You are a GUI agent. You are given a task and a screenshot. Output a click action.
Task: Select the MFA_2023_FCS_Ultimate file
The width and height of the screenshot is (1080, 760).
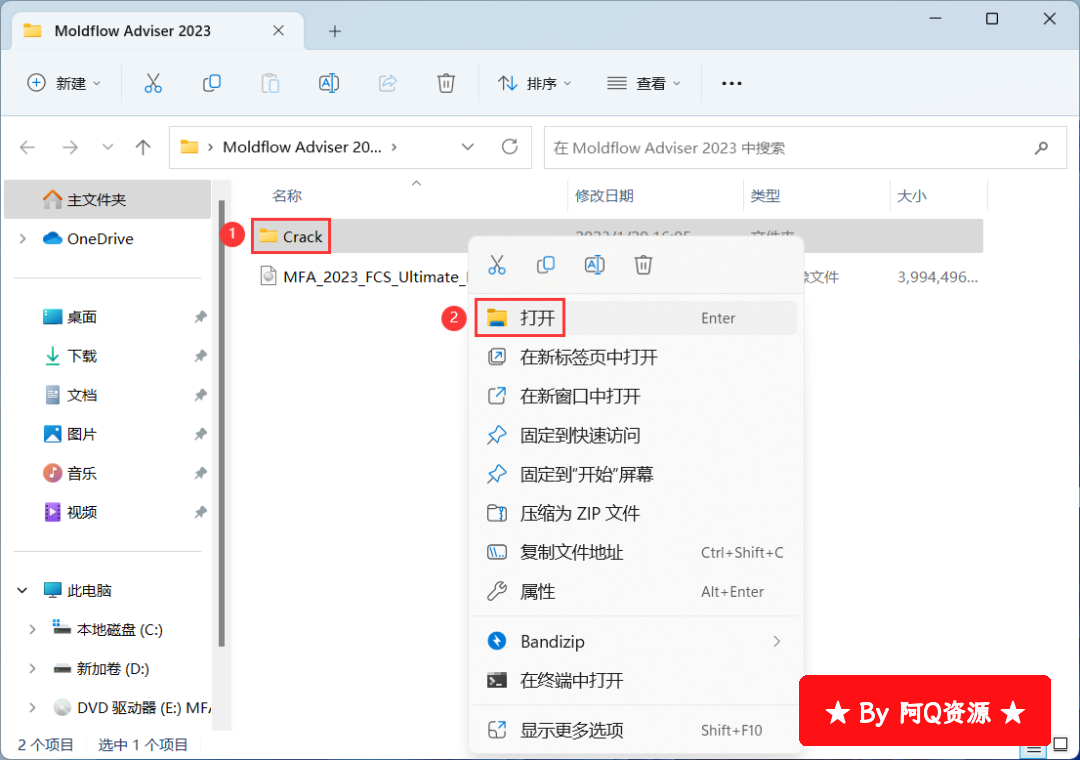click(x=363, y=277)
